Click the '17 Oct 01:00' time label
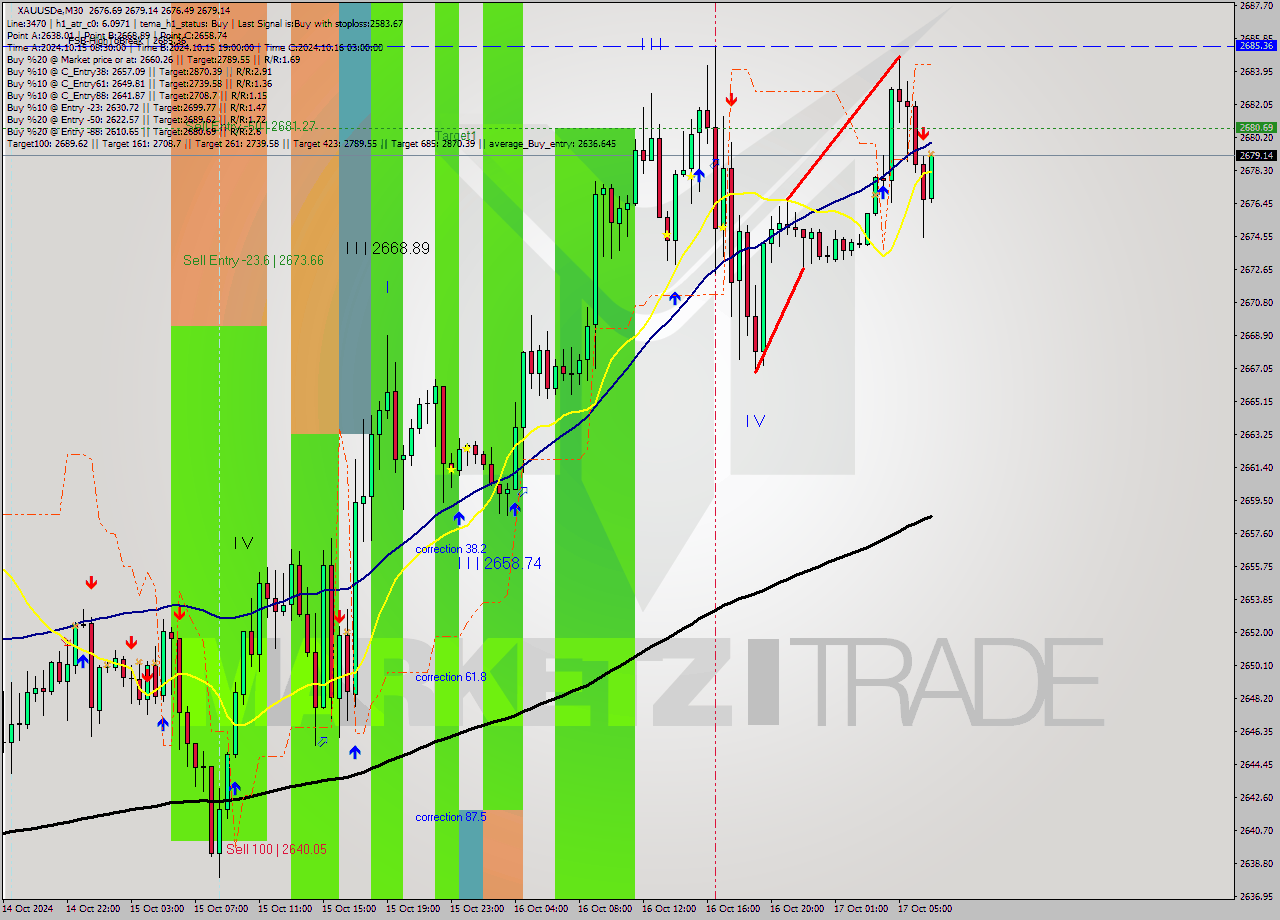This screenshot has height=920, width=1280. coord(860,909)
